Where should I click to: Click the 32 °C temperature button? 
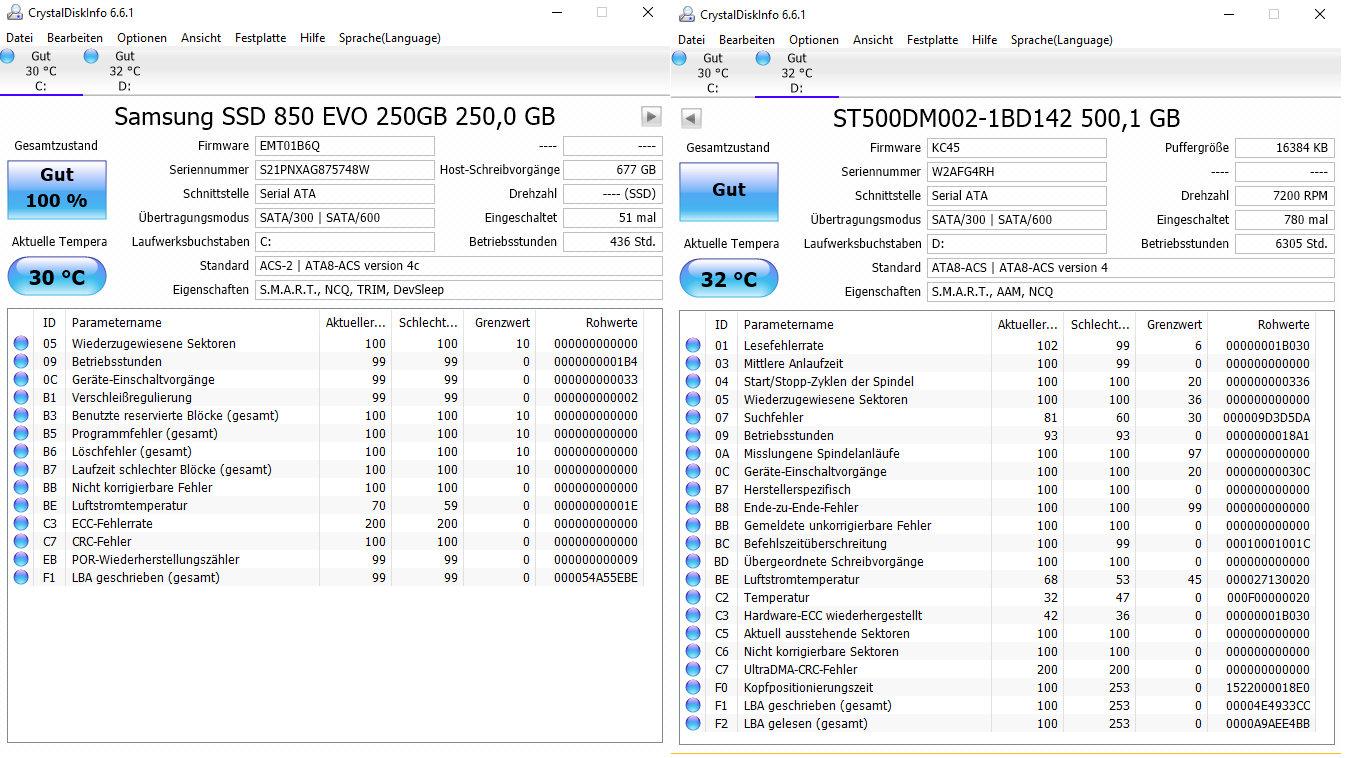coord(729,278)
